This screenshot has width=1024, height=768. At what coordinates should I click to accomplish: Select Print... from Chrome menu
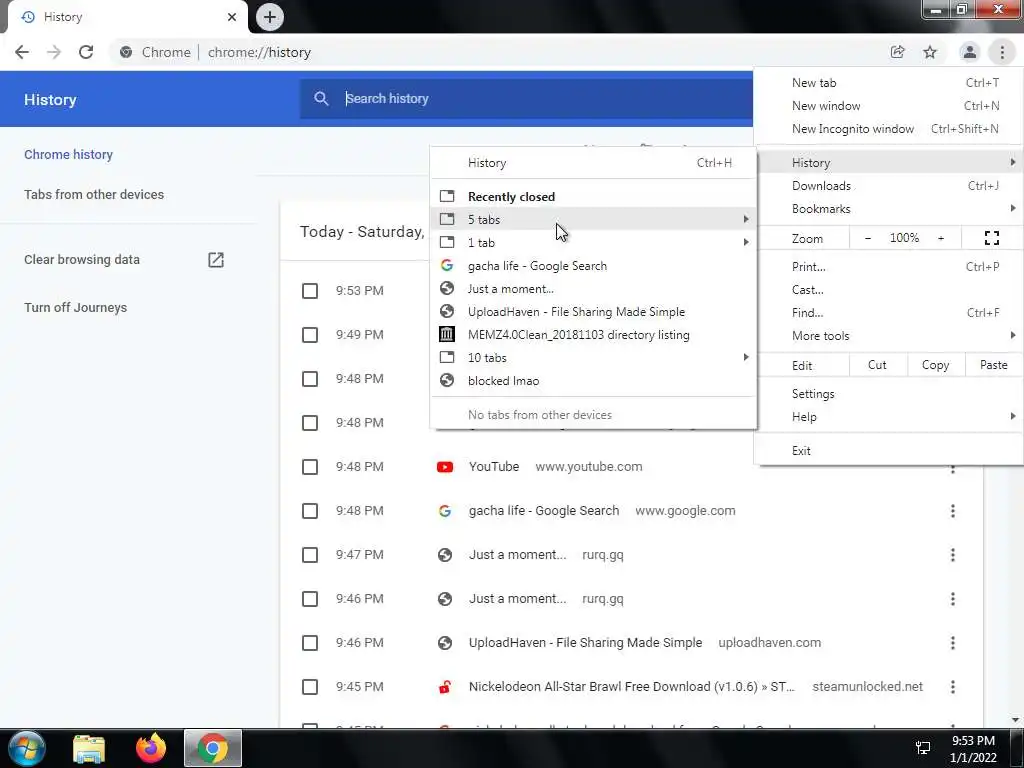coord(888,266)
